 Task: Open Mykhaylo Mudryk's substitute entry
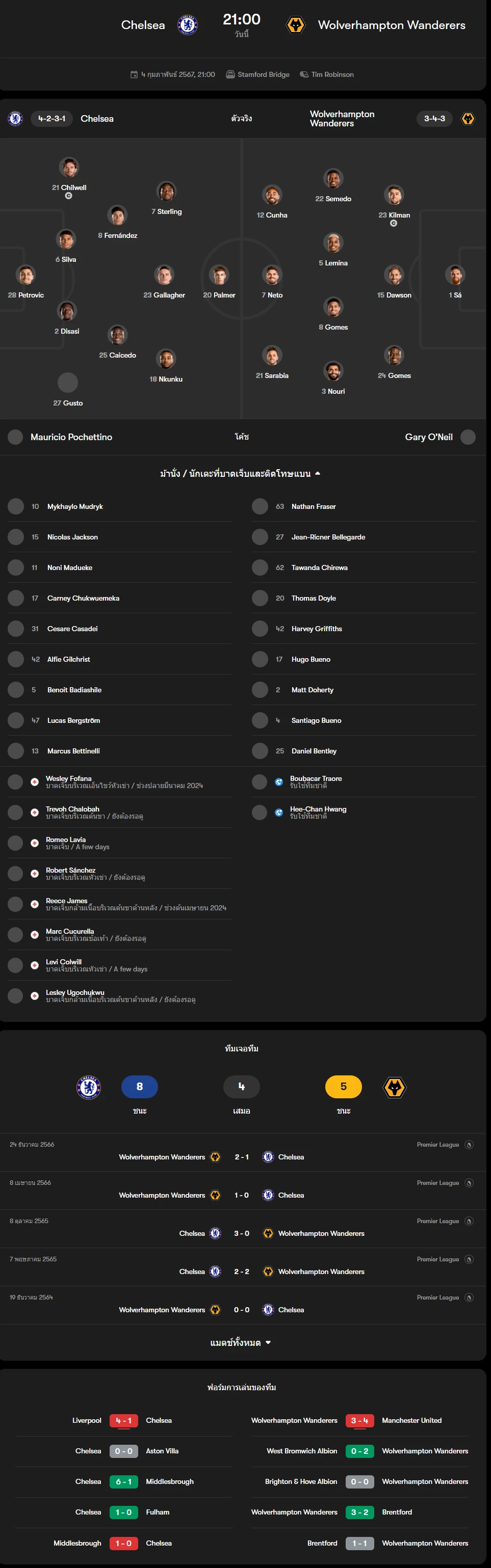tap(119, 506)
